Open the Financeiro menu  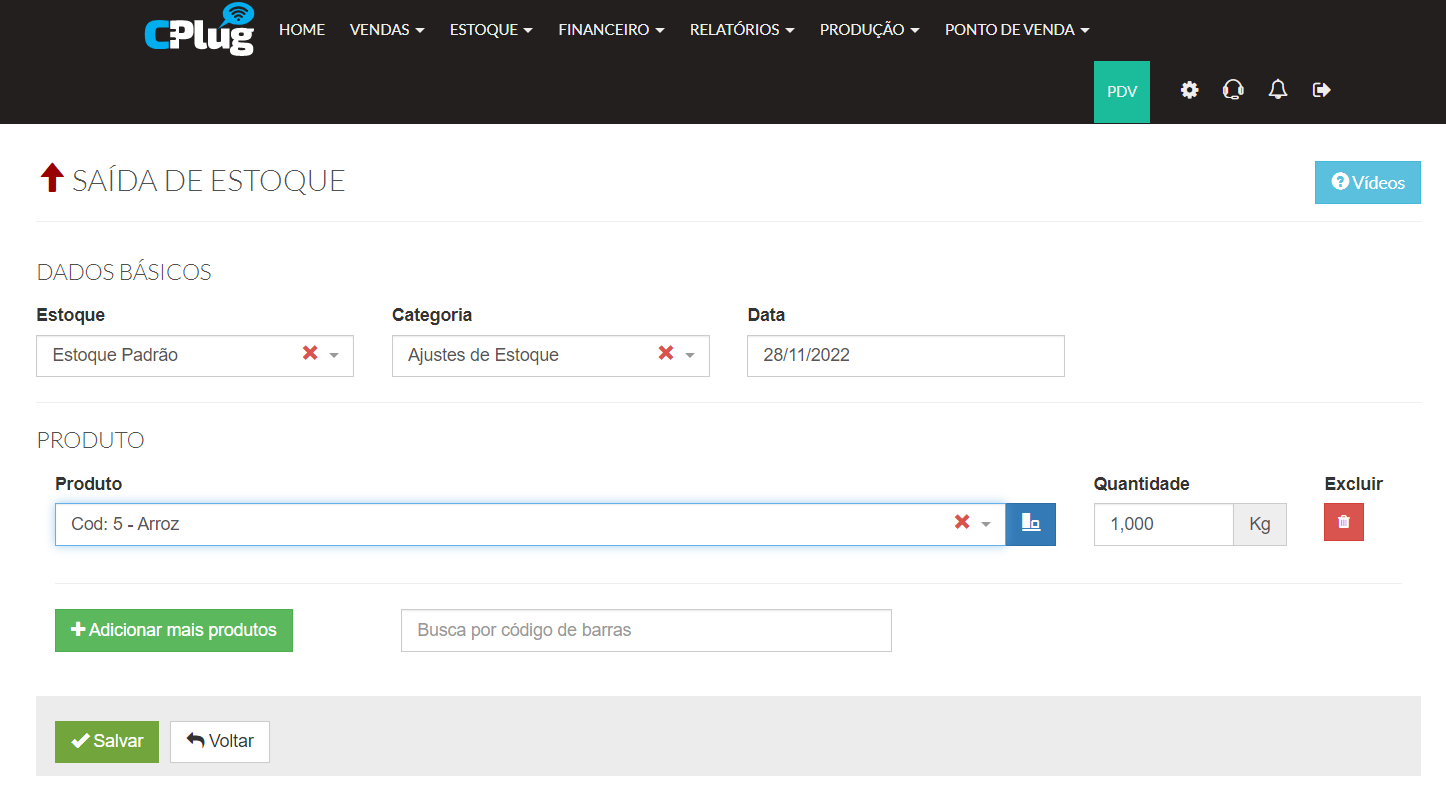[x=611, y=30]
